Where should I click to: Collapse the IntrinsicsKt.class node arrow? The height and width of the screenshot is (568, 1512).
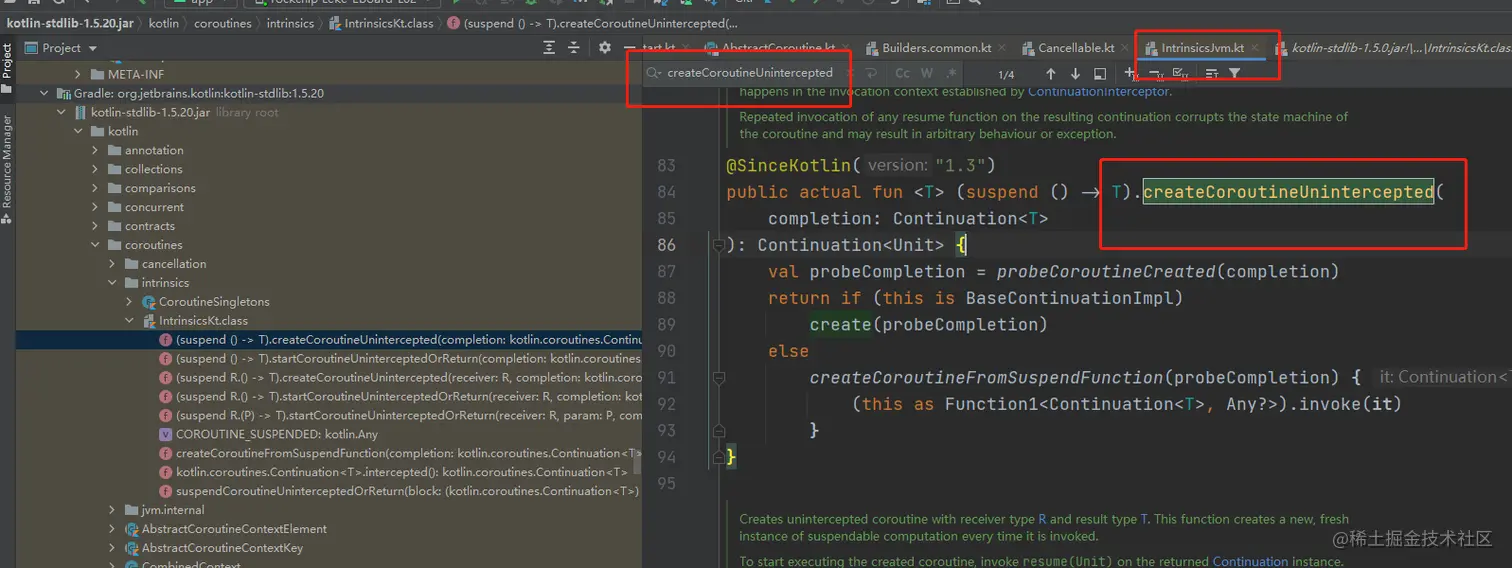(129, 321)
